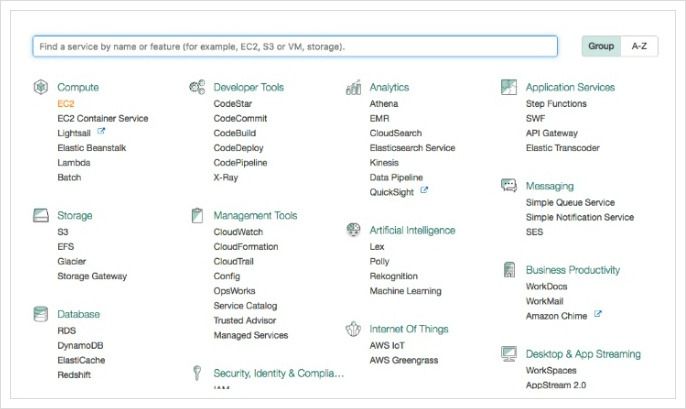Open CloudTrail
This screenshot has height=409, width=686.
pyautogui.click(x=234, y=262)
